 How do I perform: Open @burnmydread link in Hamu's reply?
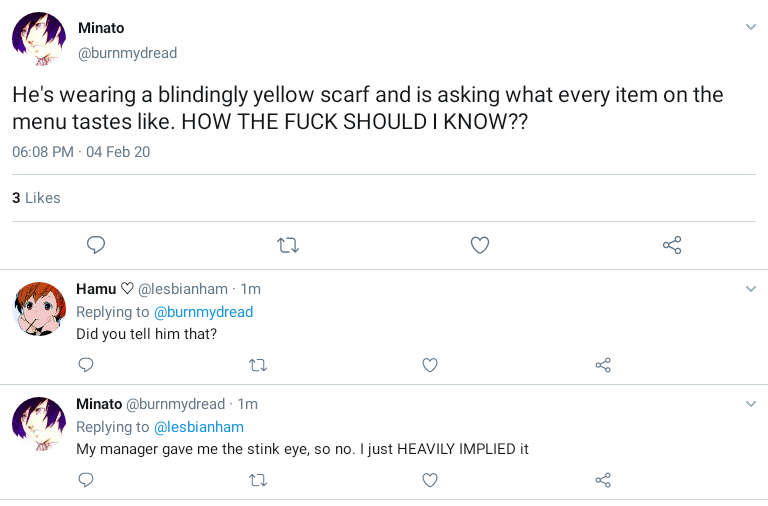[x=203, y=312]
